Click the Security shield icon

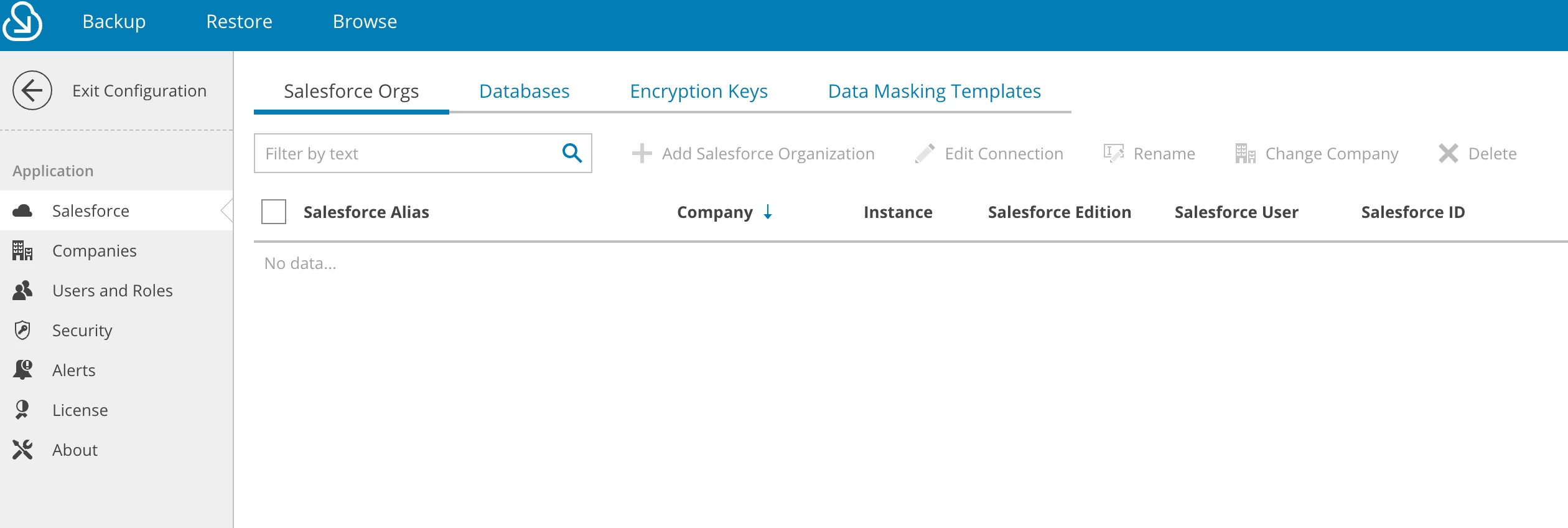[22, 330]
